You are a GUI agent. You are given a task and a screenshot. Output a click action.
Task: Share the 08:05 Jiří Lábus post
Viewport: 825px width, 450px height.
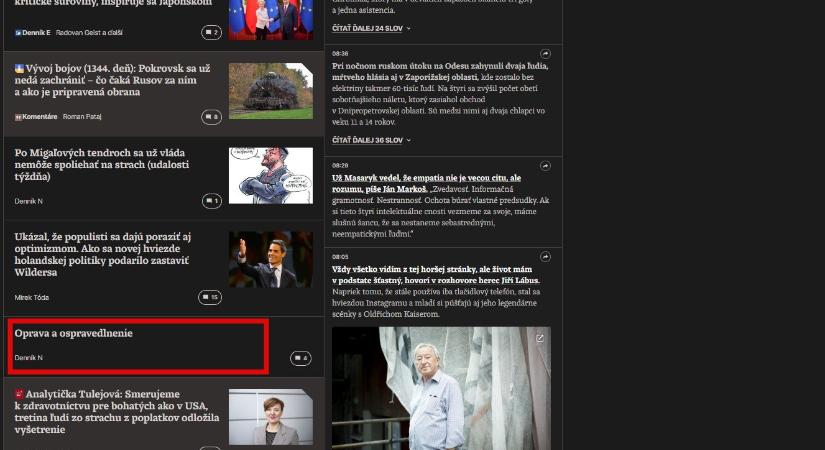545,257
